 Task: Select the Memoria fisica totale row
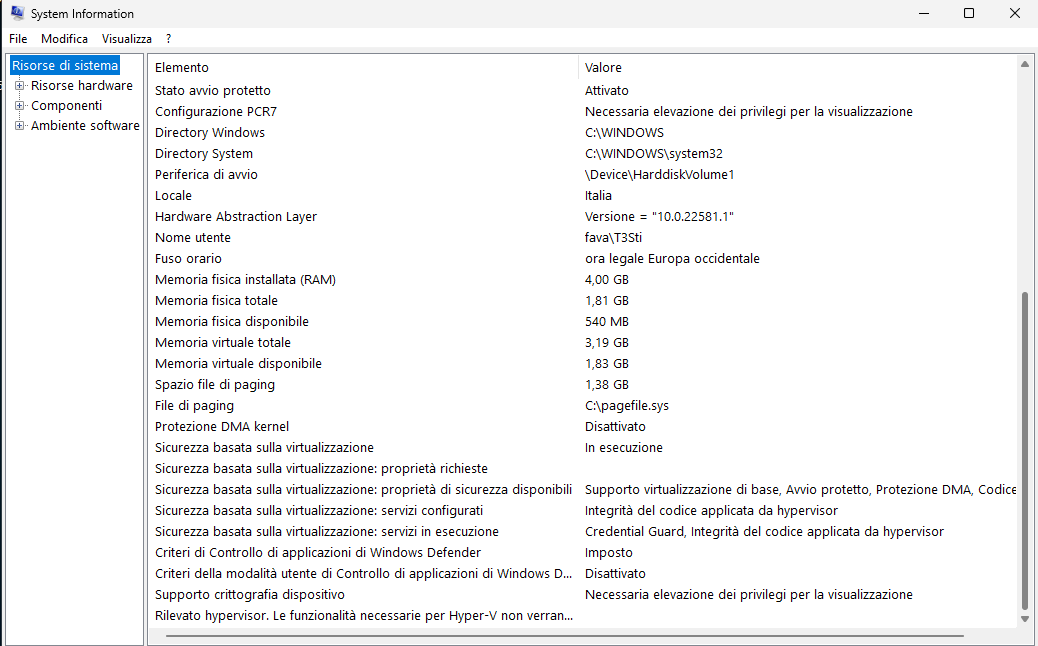point(583,300)
